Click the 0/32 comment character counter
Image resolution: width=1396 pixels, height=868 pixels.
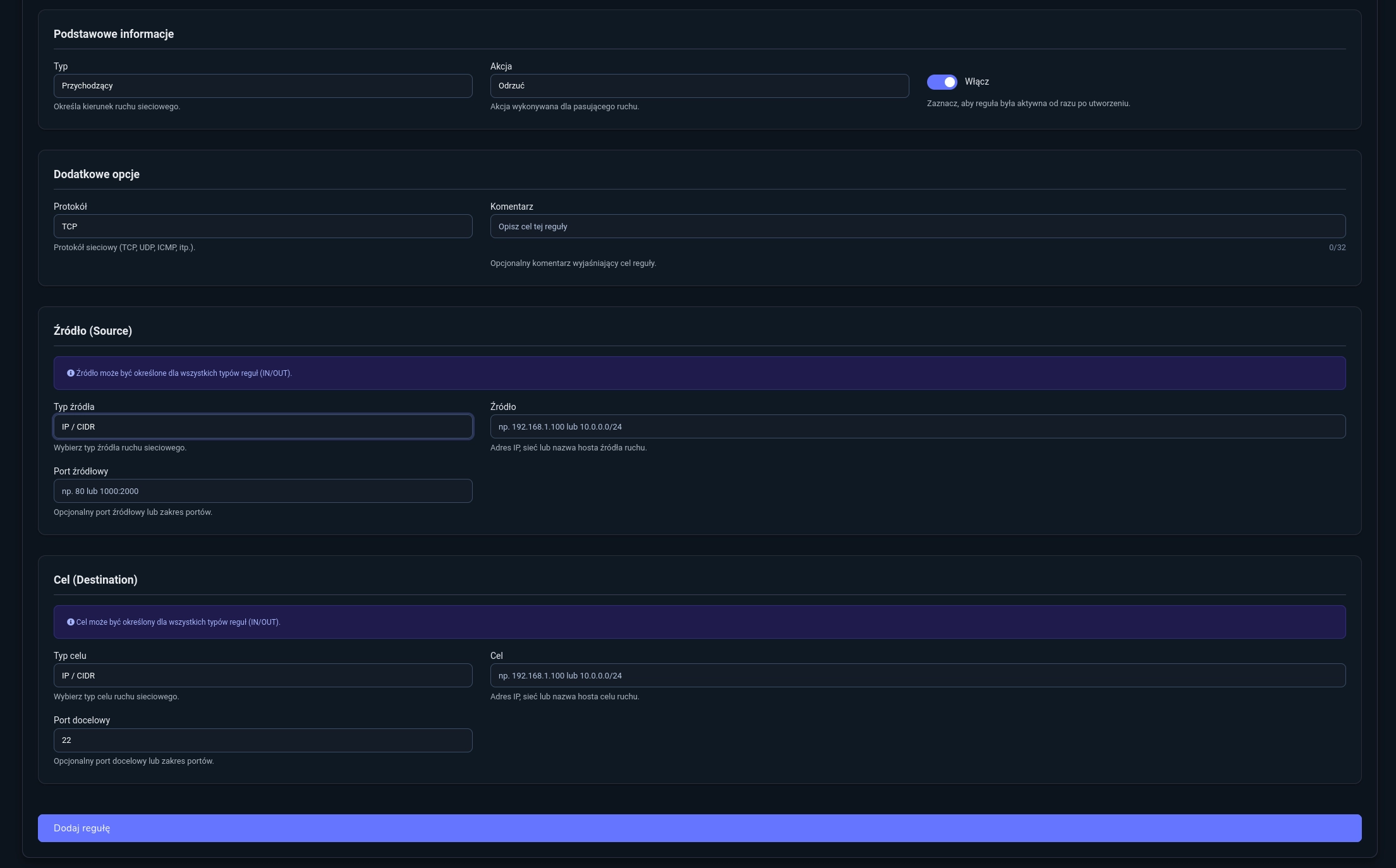coord(1337,248)
